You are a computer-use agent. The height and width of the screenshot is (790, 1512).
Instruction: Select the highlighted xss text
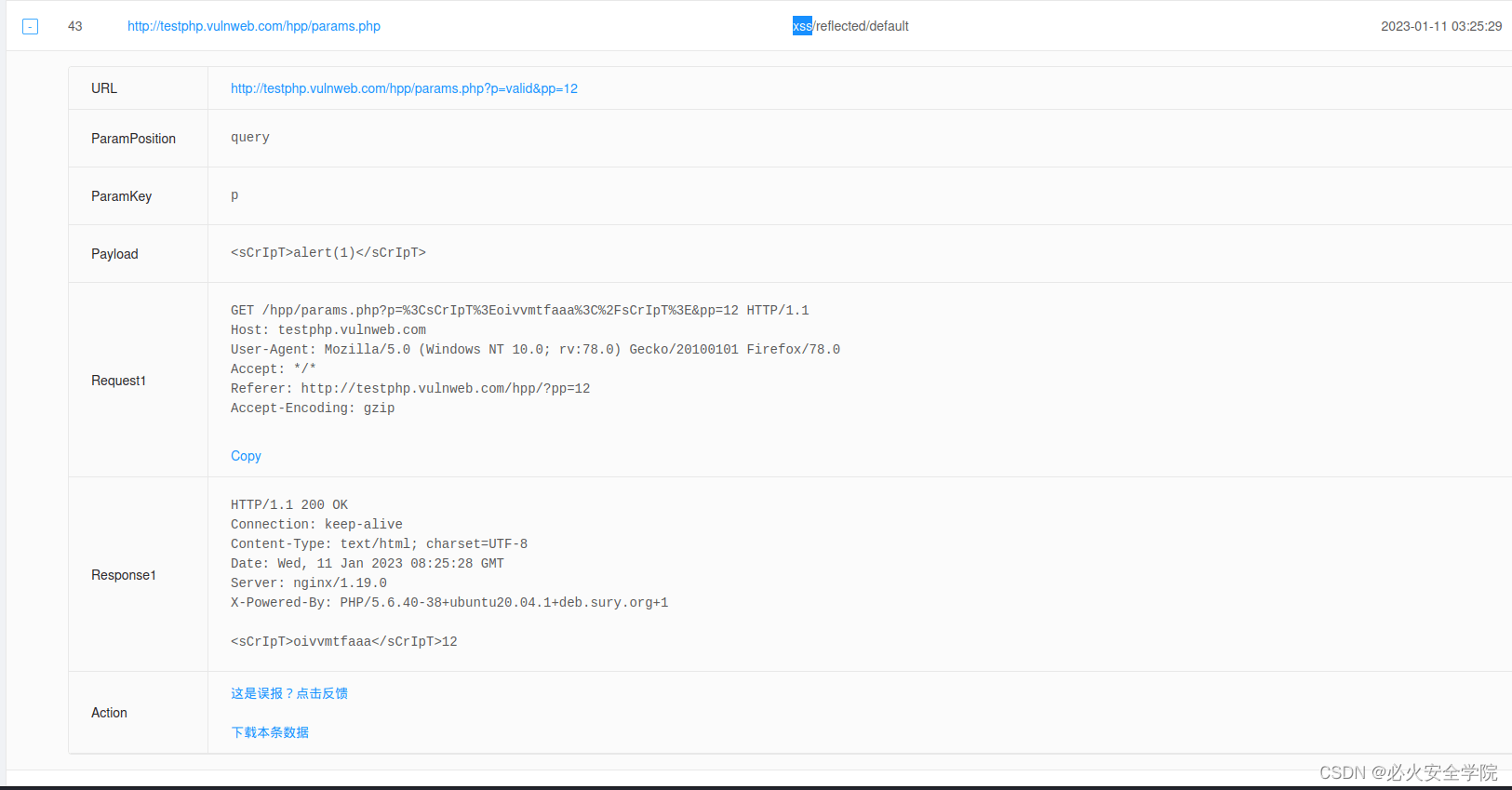[802, 26]
